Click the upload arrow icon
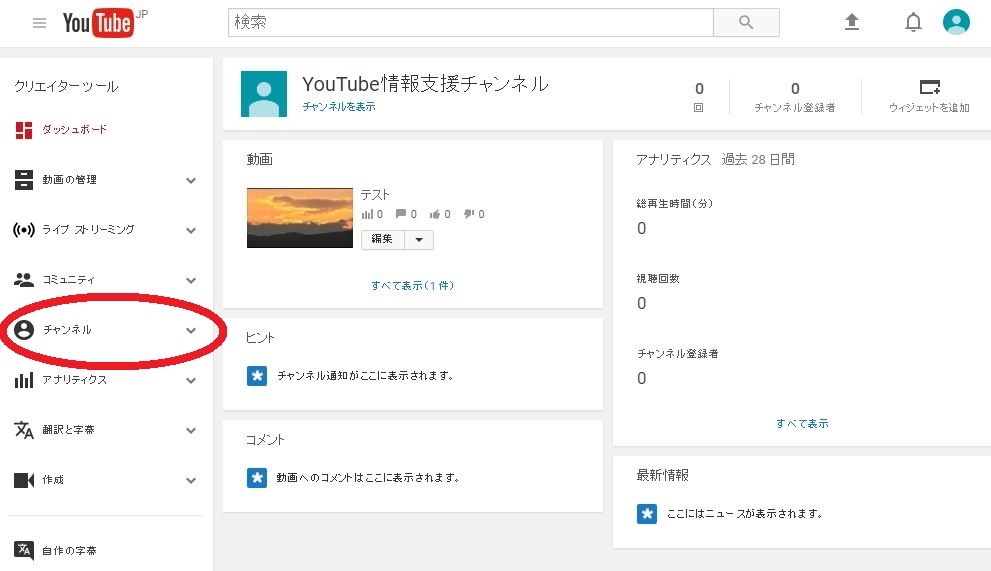Screen dimensions: 991x571 (x=852, y=22)
